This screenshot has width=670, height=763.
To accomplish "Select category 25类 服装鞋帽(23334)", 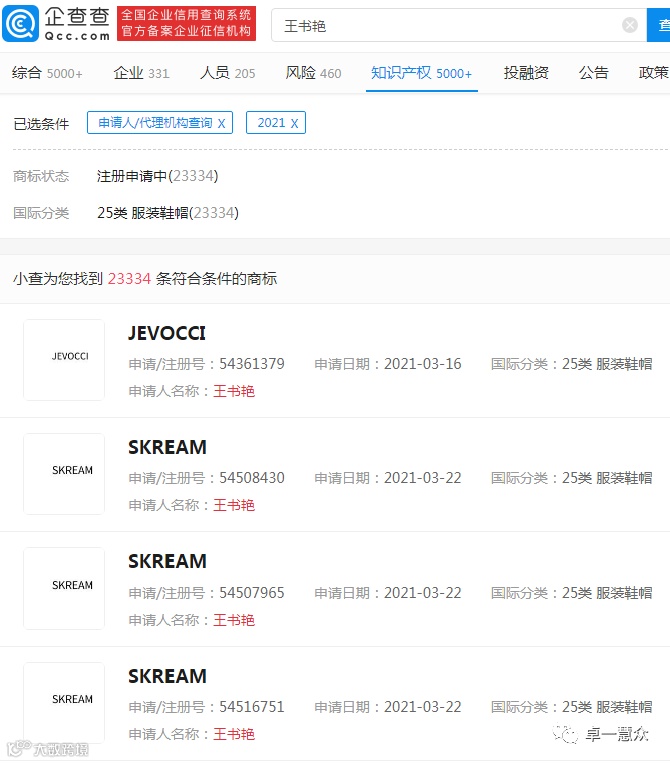I will pos(168,213).
